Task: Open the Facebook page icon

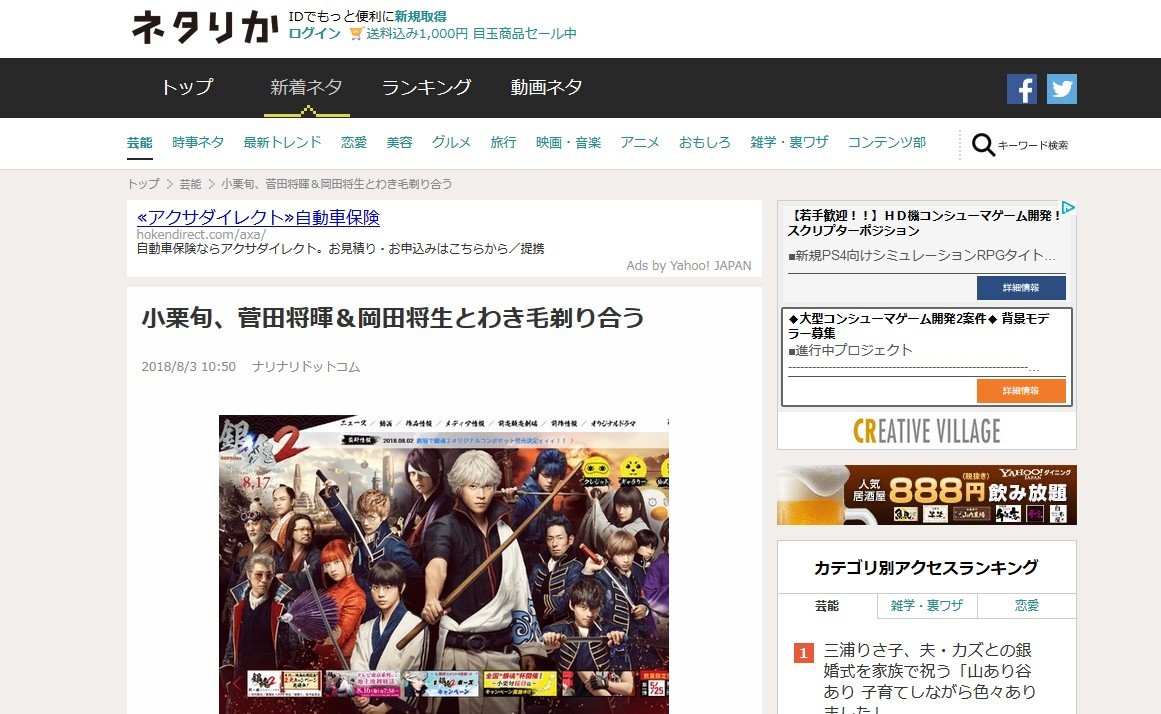Action: click(x=1021, y=89)
